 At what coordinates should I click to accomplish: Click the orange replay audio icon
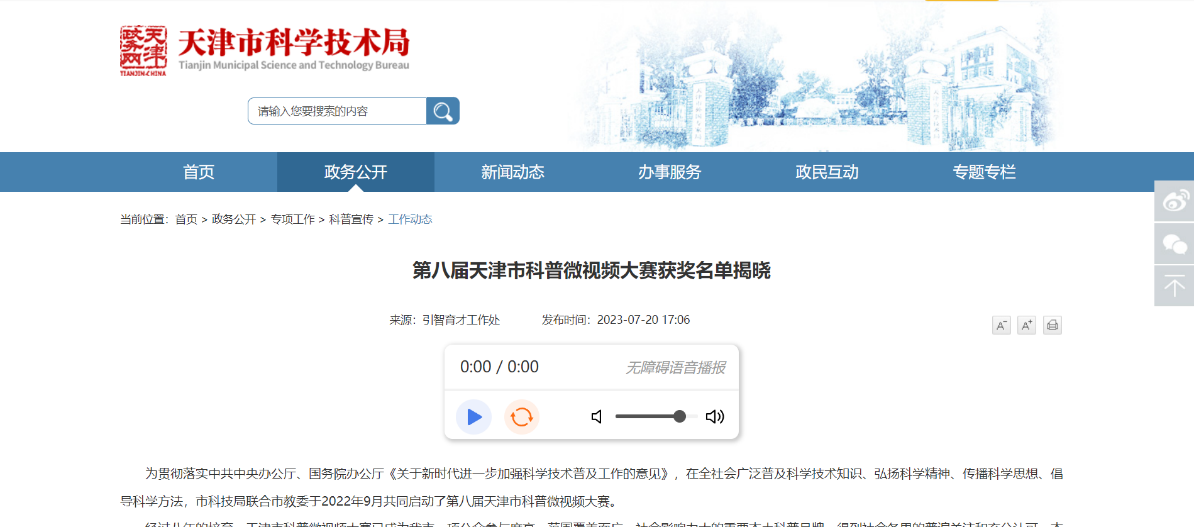tap(521, 417)
